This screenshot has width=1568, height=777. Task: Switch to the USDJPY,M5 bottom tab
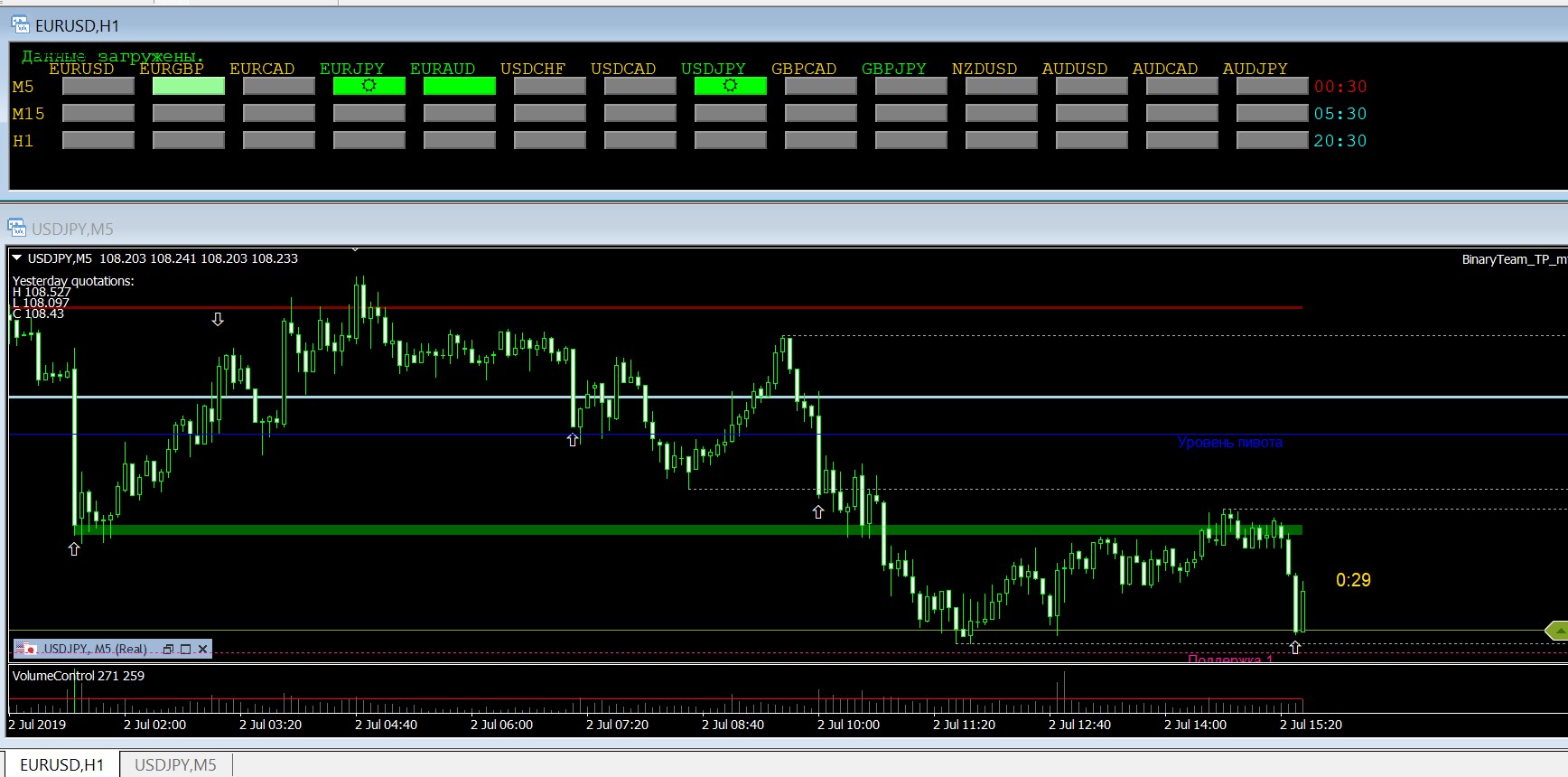175,764
